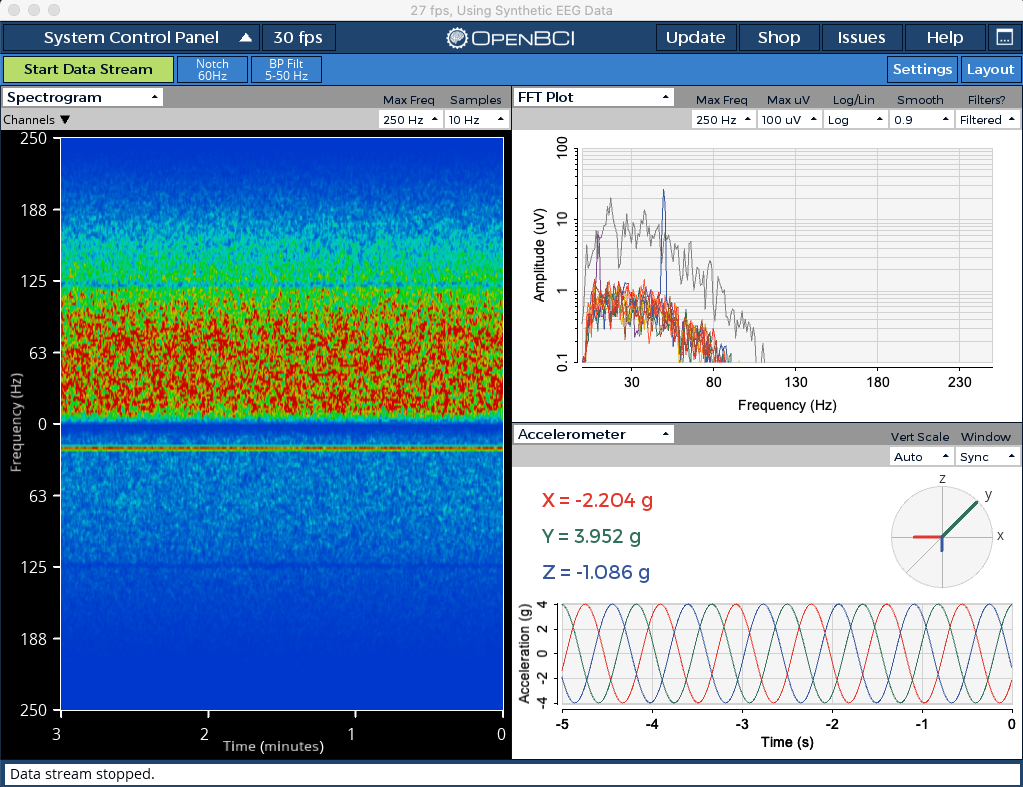Image resolution: width=1023 pixels, height=787 pixels.
Task: Open the Log/Lin dropdown in FFT Plot
Action: [855, 119]
